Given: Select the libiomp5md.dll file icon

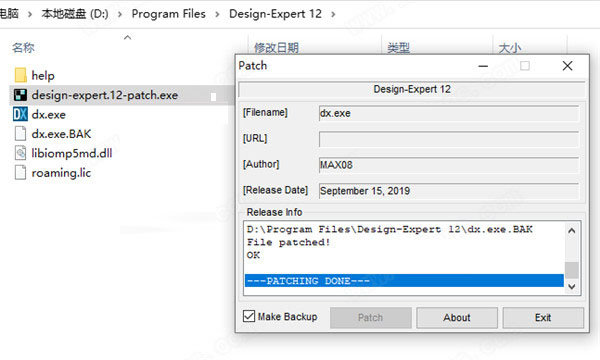Looking at the screenshot, I should [20, 153].
